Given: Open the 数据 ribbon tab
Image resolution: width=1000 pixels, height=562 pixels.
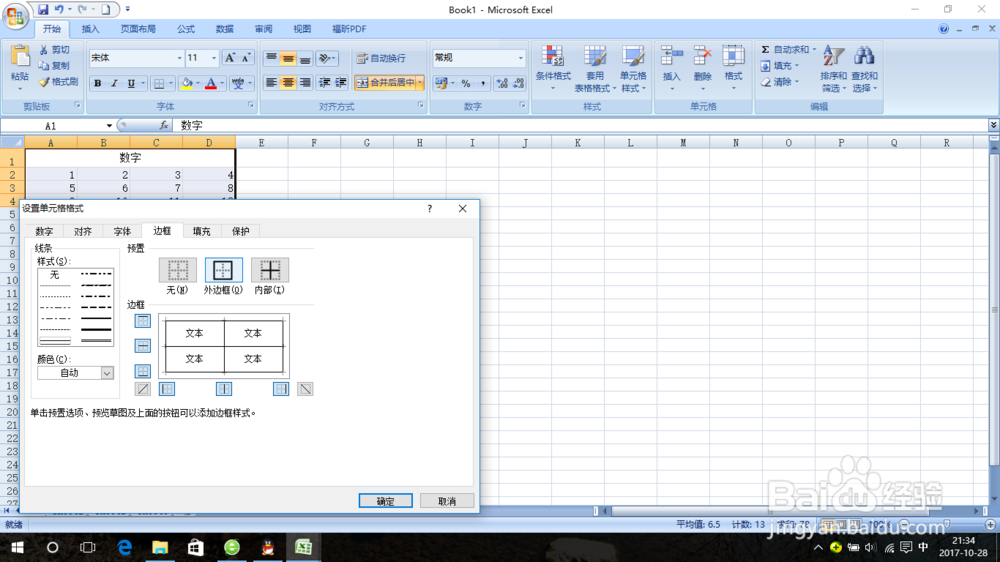Looking at the screenshot, I should (224, 29).
